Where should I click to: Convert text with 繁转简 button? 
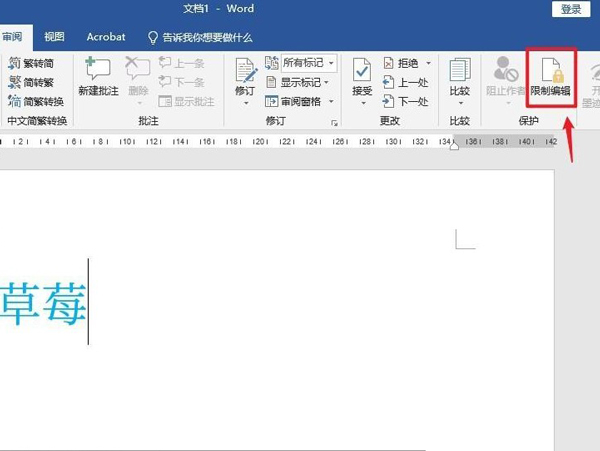[36, 63]
